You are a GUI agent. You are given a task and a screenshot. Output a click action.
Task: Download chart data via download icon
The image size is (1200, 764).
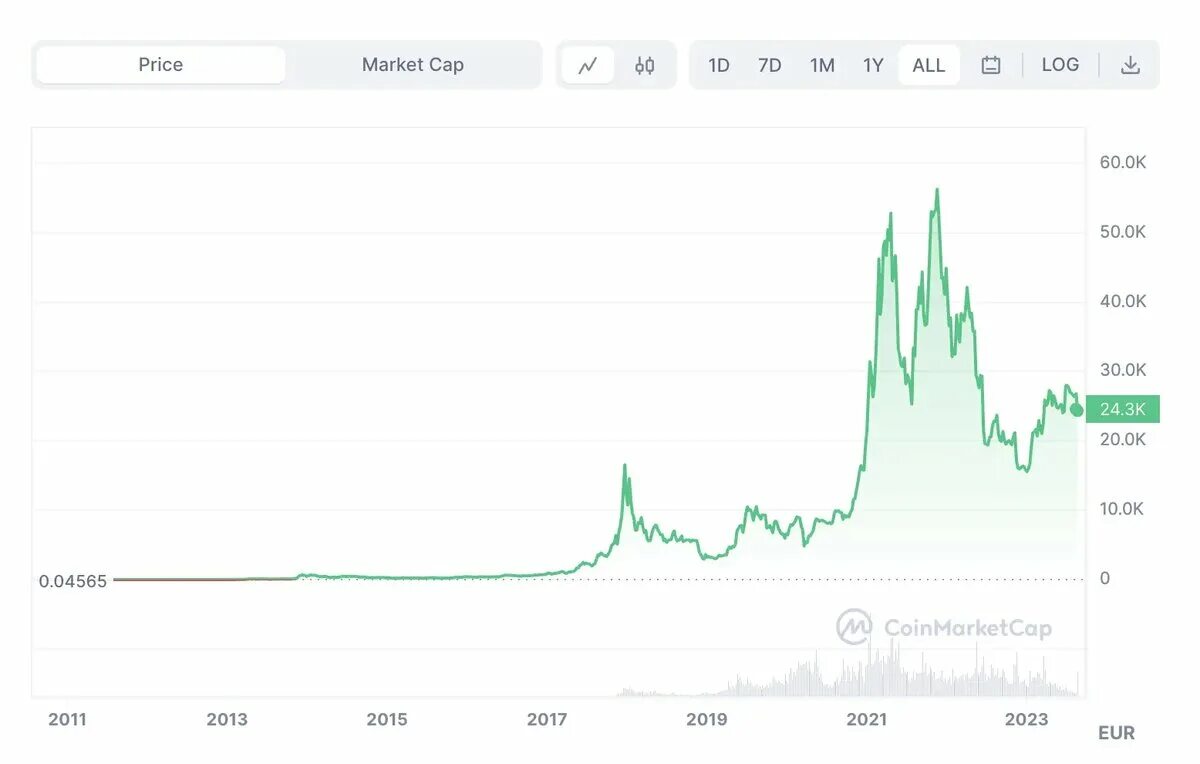[x=1130, y=65]
